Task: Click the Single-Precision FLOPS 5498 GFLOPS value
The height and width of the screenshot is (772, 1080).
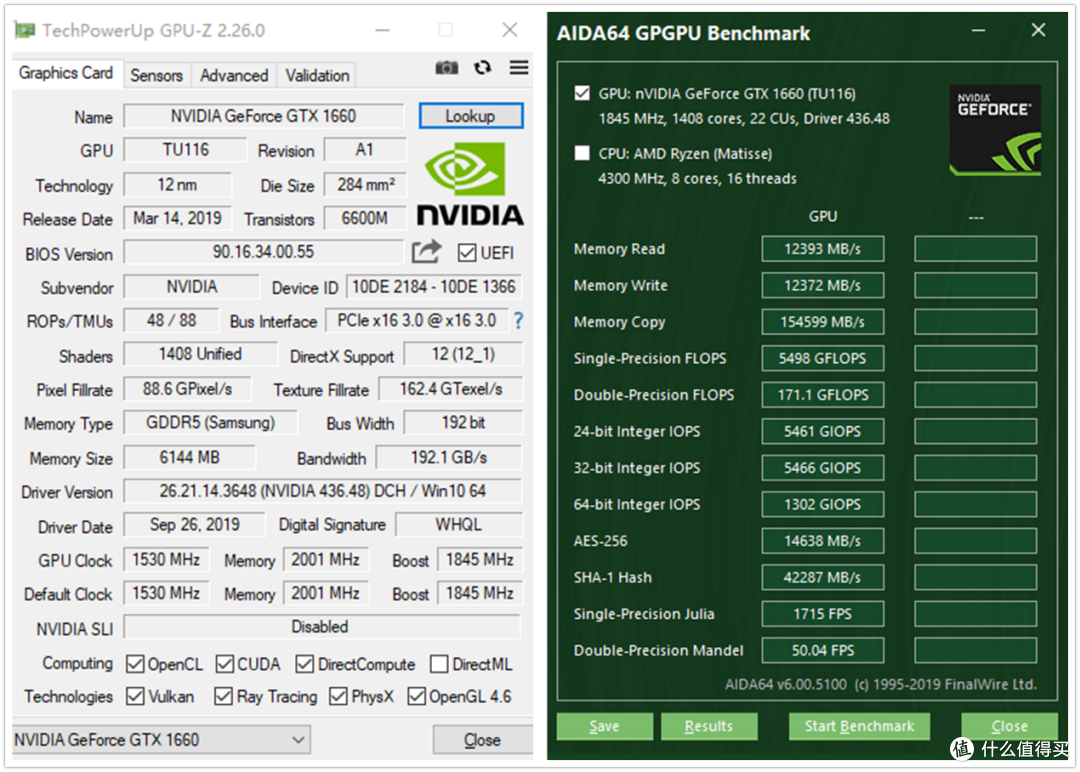Action: click(x=822, y=358)
